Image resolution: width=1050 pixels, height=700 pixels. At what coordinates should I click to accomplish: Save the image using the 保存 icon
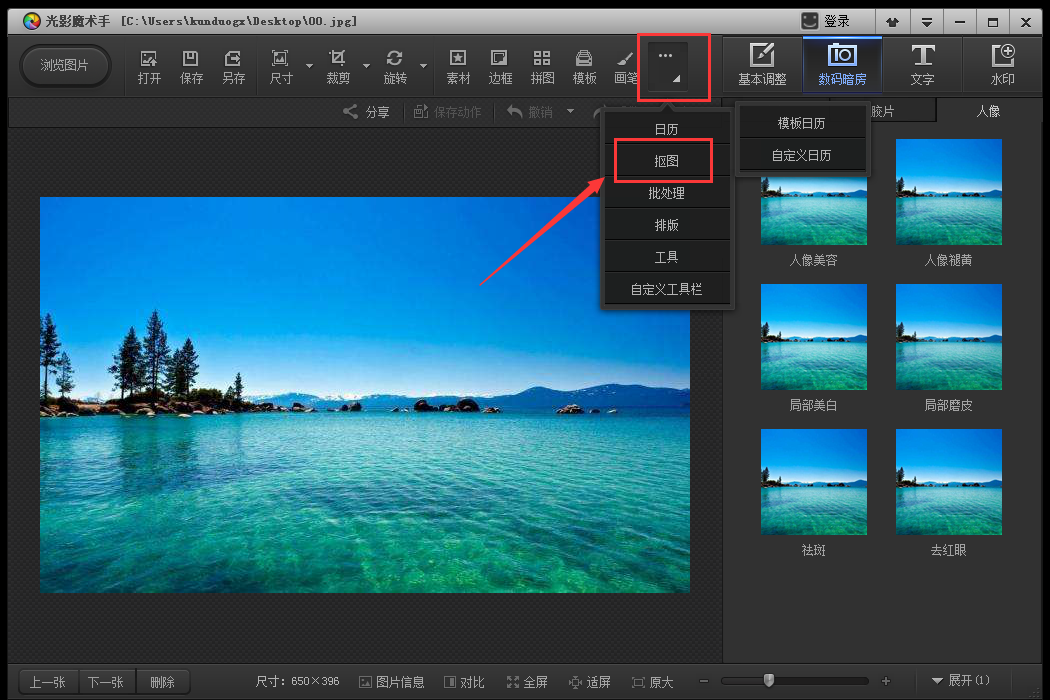coord(191,65)
